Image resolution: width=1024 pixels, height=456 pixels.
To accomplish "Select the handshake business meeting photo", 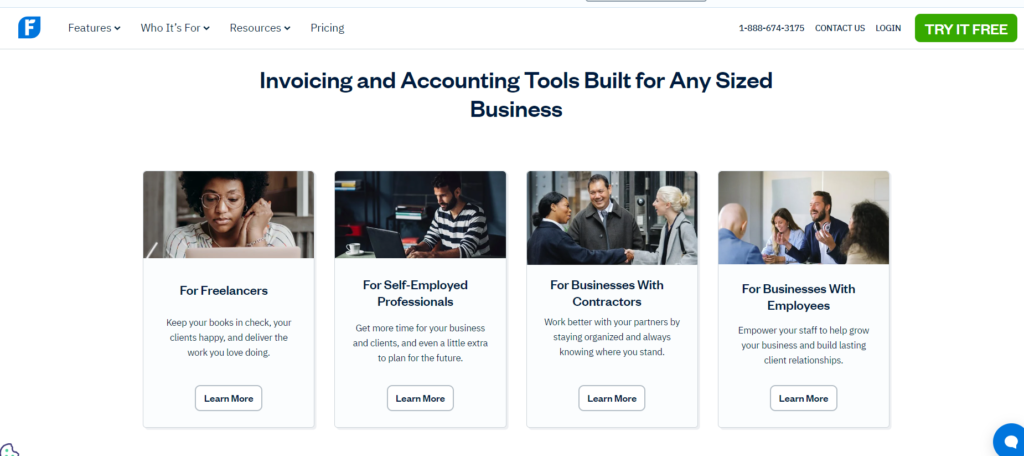I will [612, 218].
